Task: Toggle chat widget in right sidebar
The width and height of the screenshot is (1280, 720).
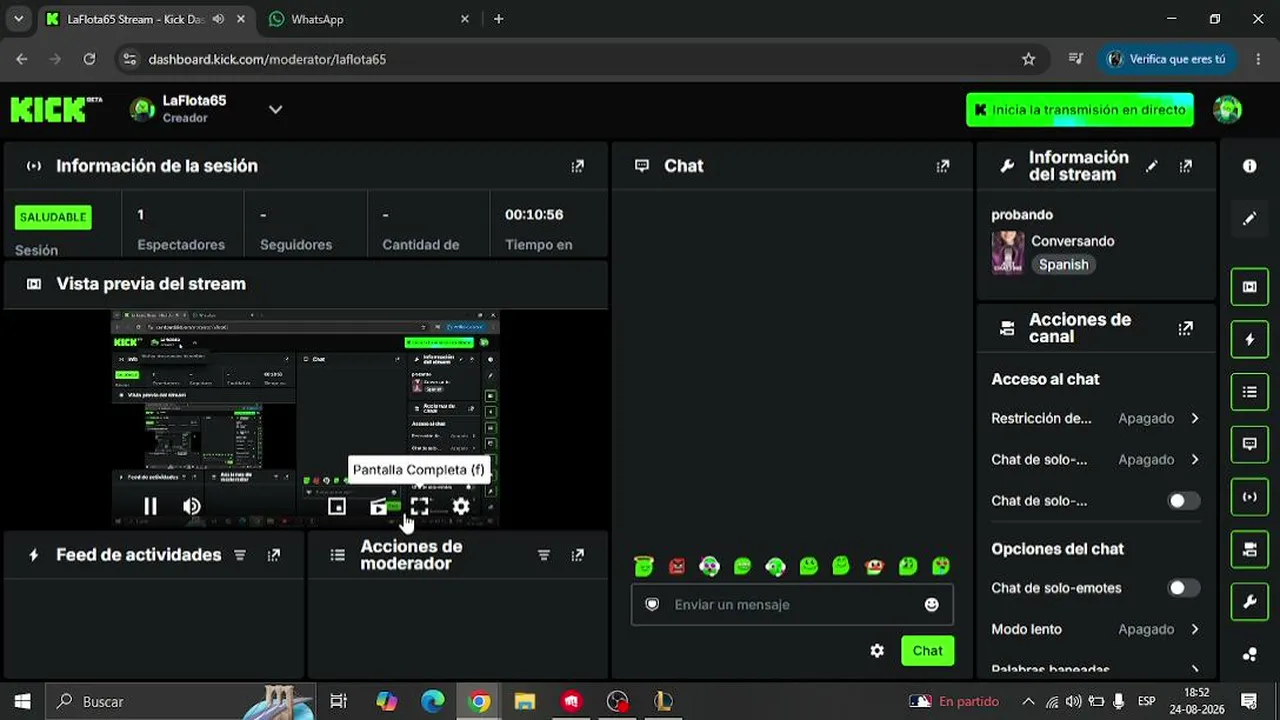Action: [x=1250, y=444]
